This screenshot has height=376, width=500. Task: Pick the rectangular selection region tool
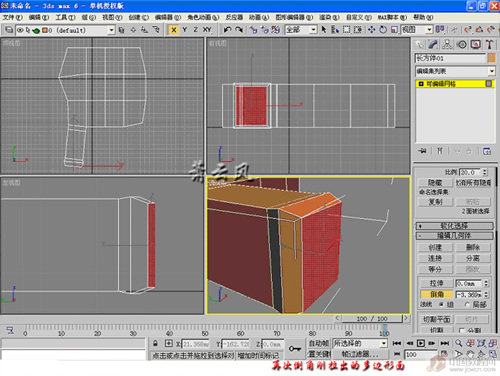click(x=347, y=30)
